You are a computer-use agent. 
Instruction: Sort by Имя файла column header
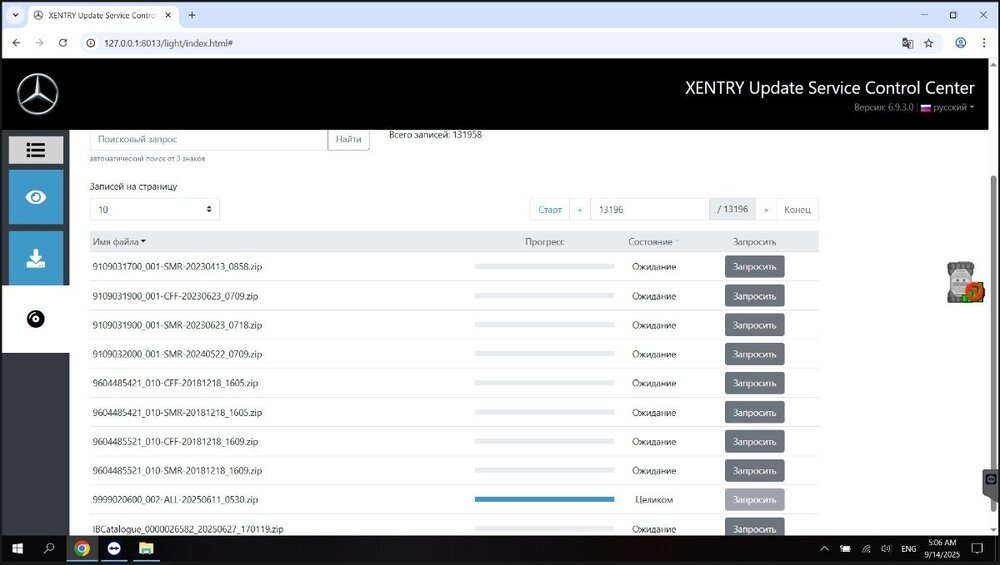pyautogui.click(x=119, y=241)
